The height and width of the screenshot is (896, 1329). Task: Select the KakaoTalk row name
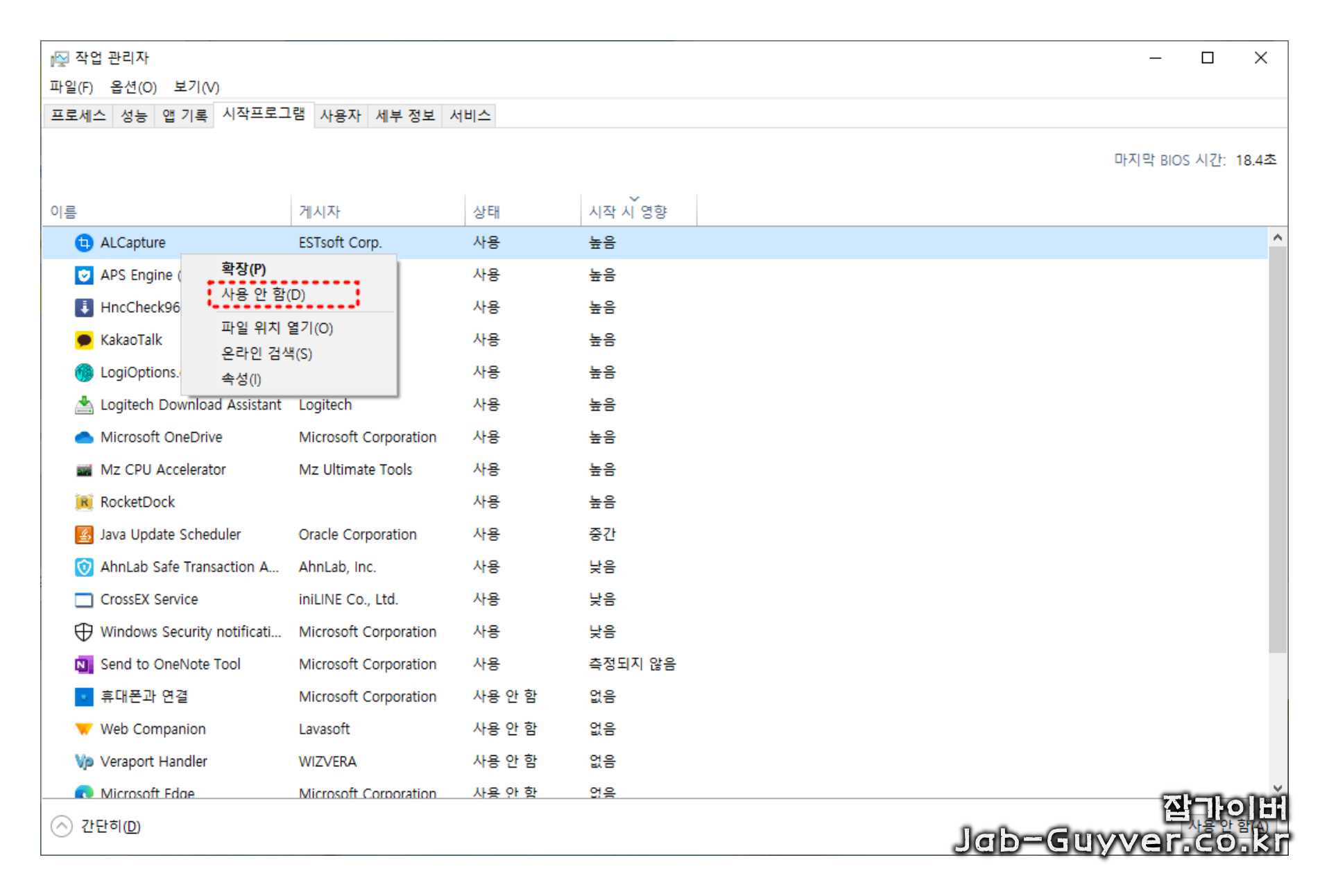coord(131,340)
